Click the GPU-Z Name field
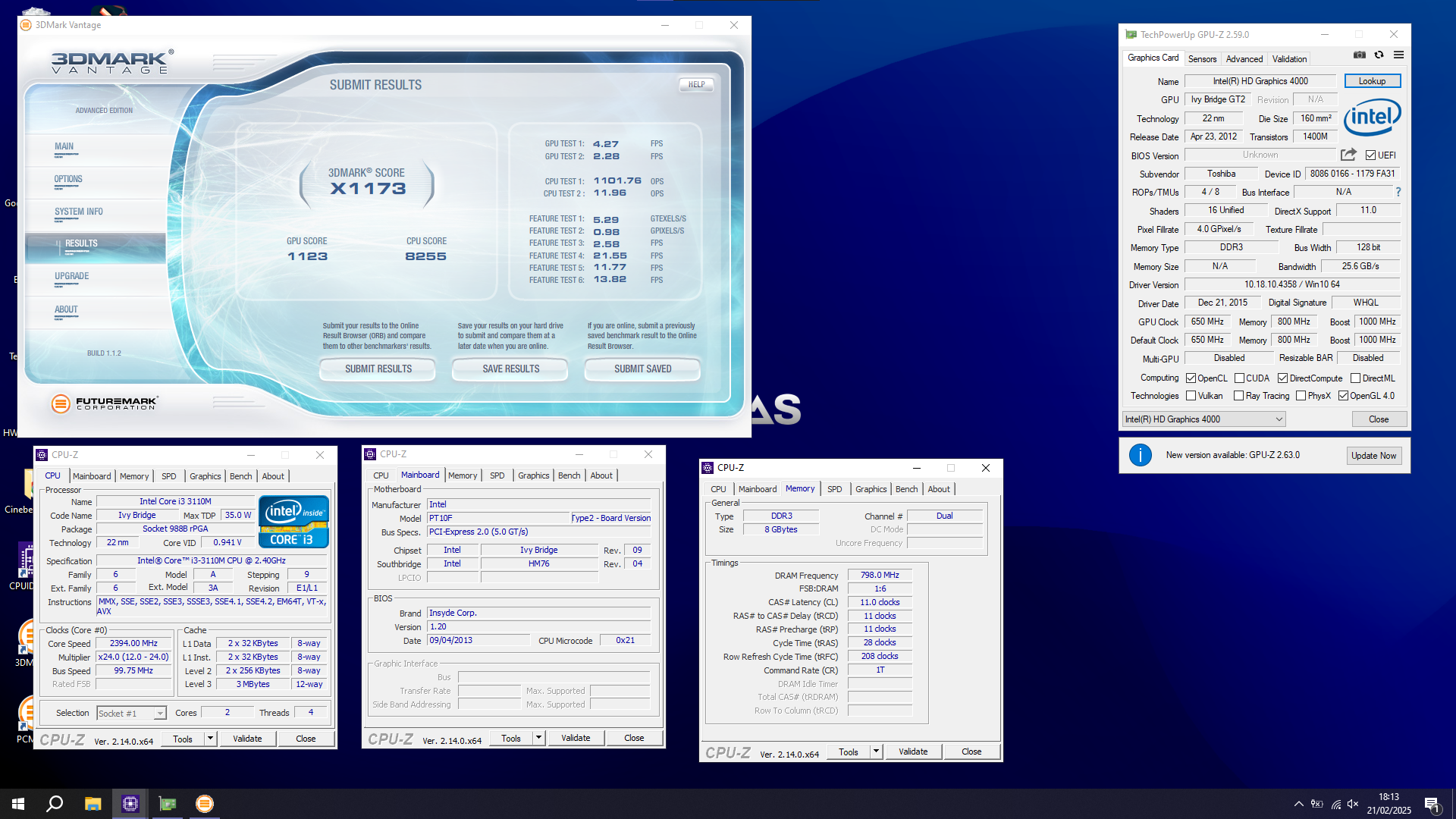1456x819 pixels. [x=1260, y=81]
